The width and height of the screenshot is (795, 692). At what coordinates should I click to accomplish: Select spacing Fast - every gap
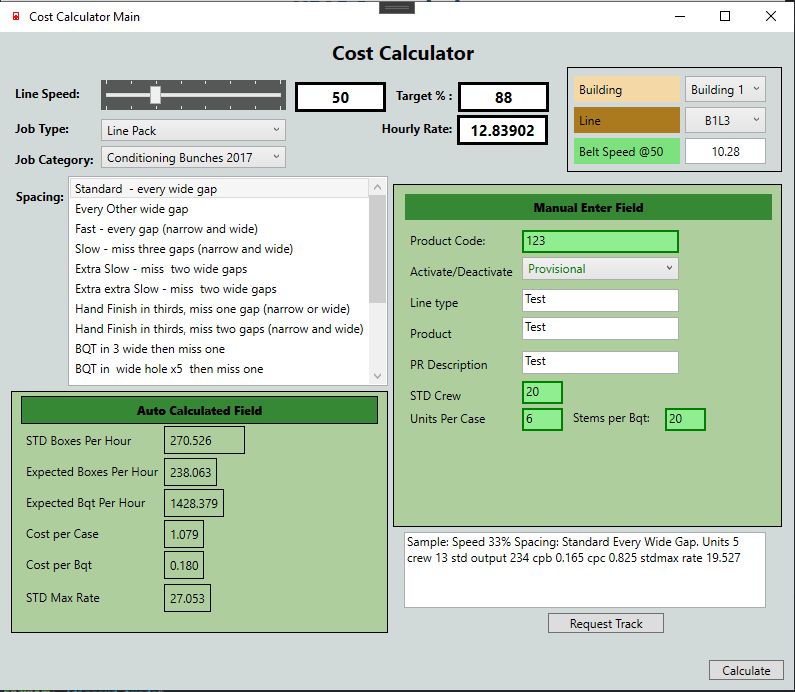[219, 229]
